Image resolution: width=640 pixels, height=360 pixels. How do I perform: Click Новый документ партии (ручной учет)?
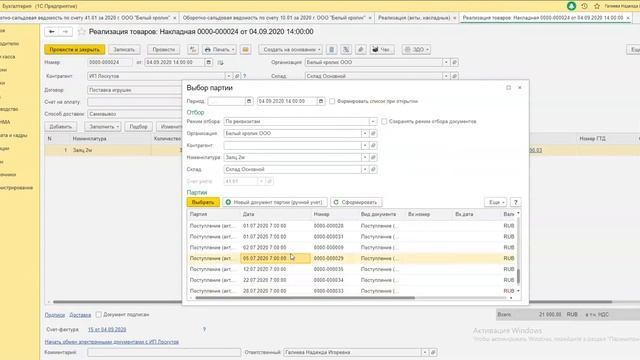tap(275, 202)
